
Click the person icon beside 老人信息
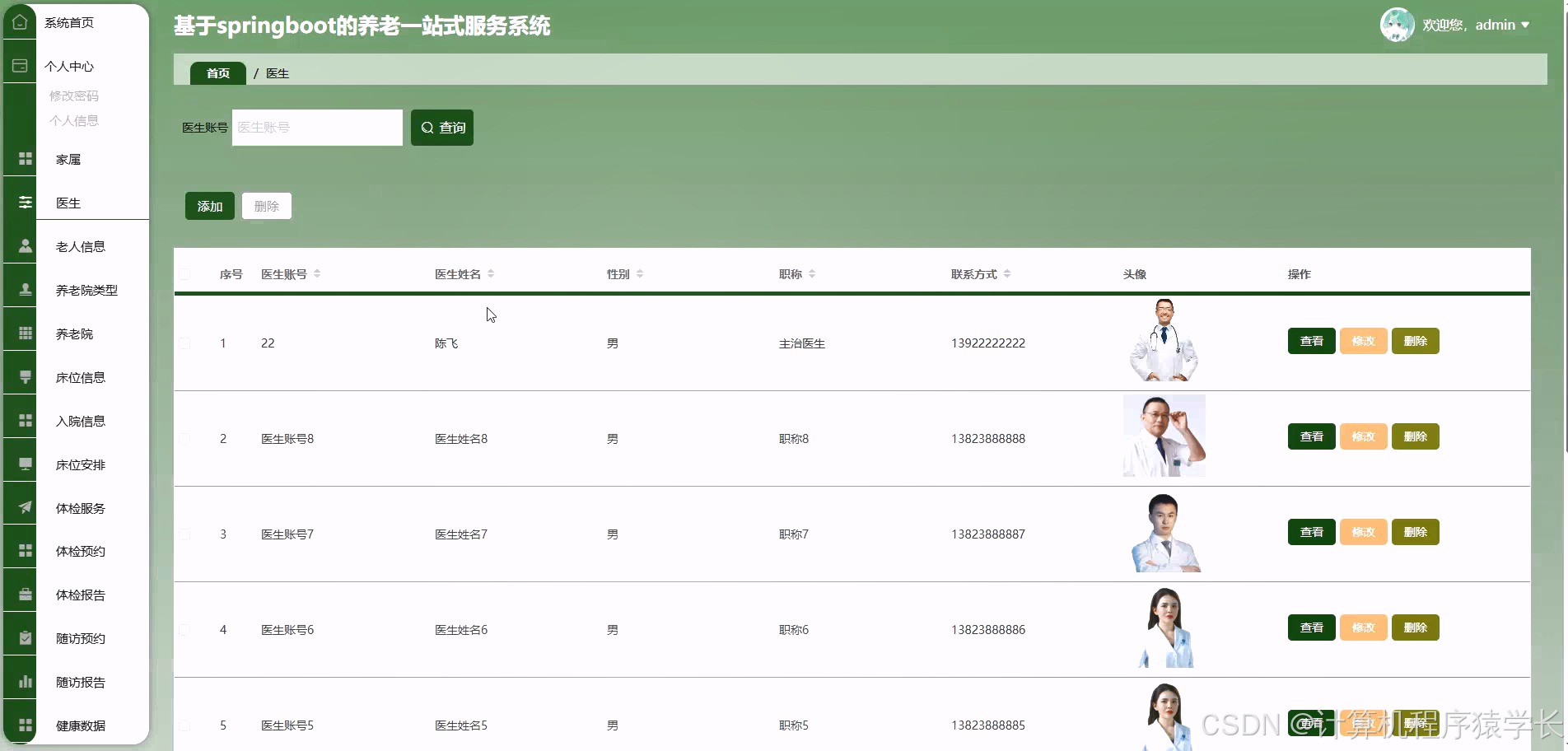(x=26, y=246)
